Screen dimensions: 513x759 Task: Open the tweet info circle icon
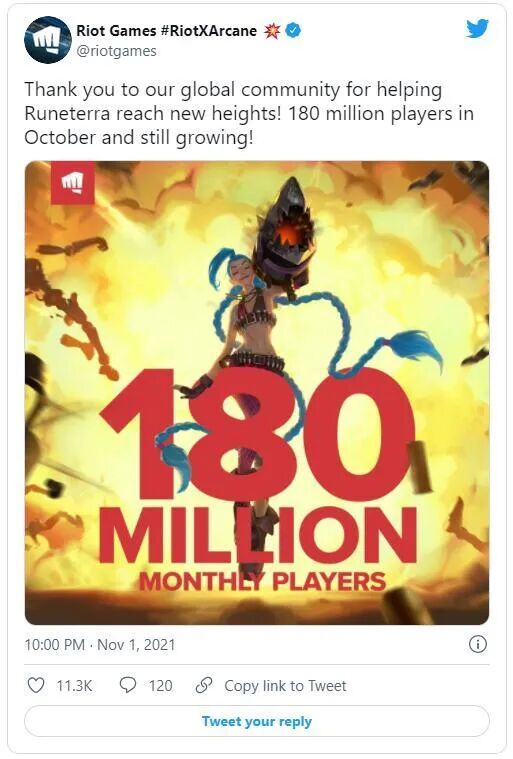(x=478, y=644)
